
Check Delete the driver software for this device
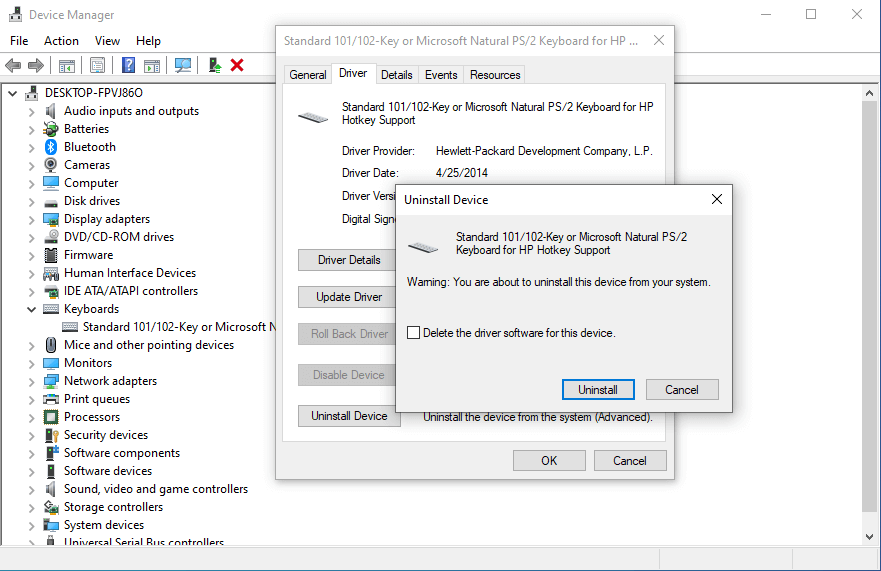click(414, 333)
